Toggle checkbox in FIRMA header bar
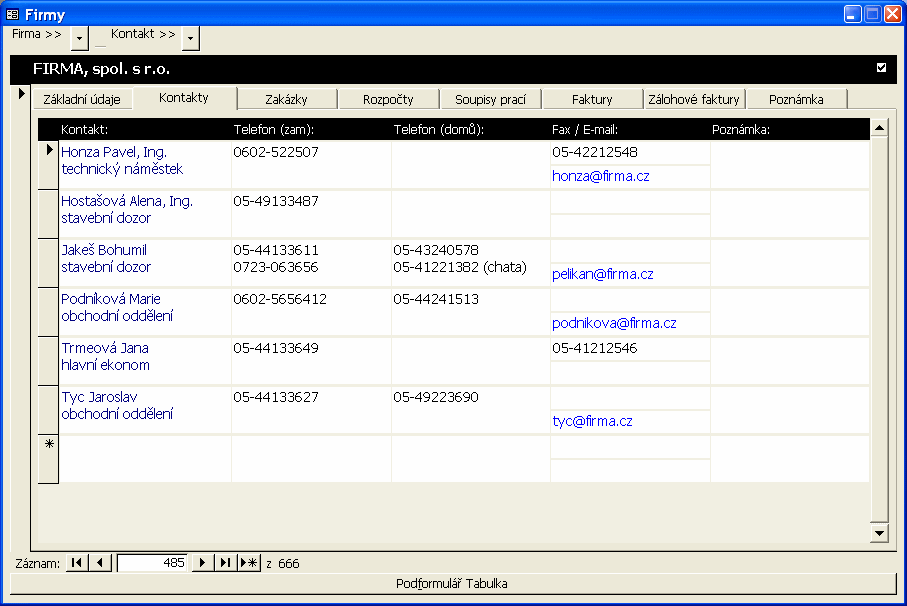 pyautogui.click(x=881, y=68)
